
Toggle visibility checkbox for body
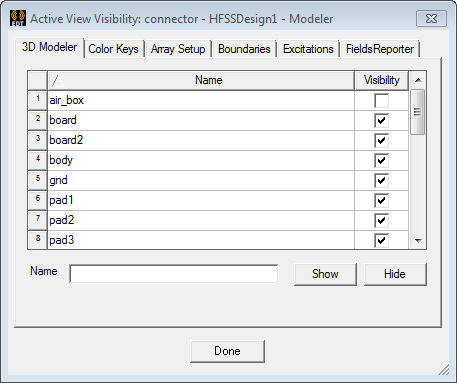click(x=382, y=160)
